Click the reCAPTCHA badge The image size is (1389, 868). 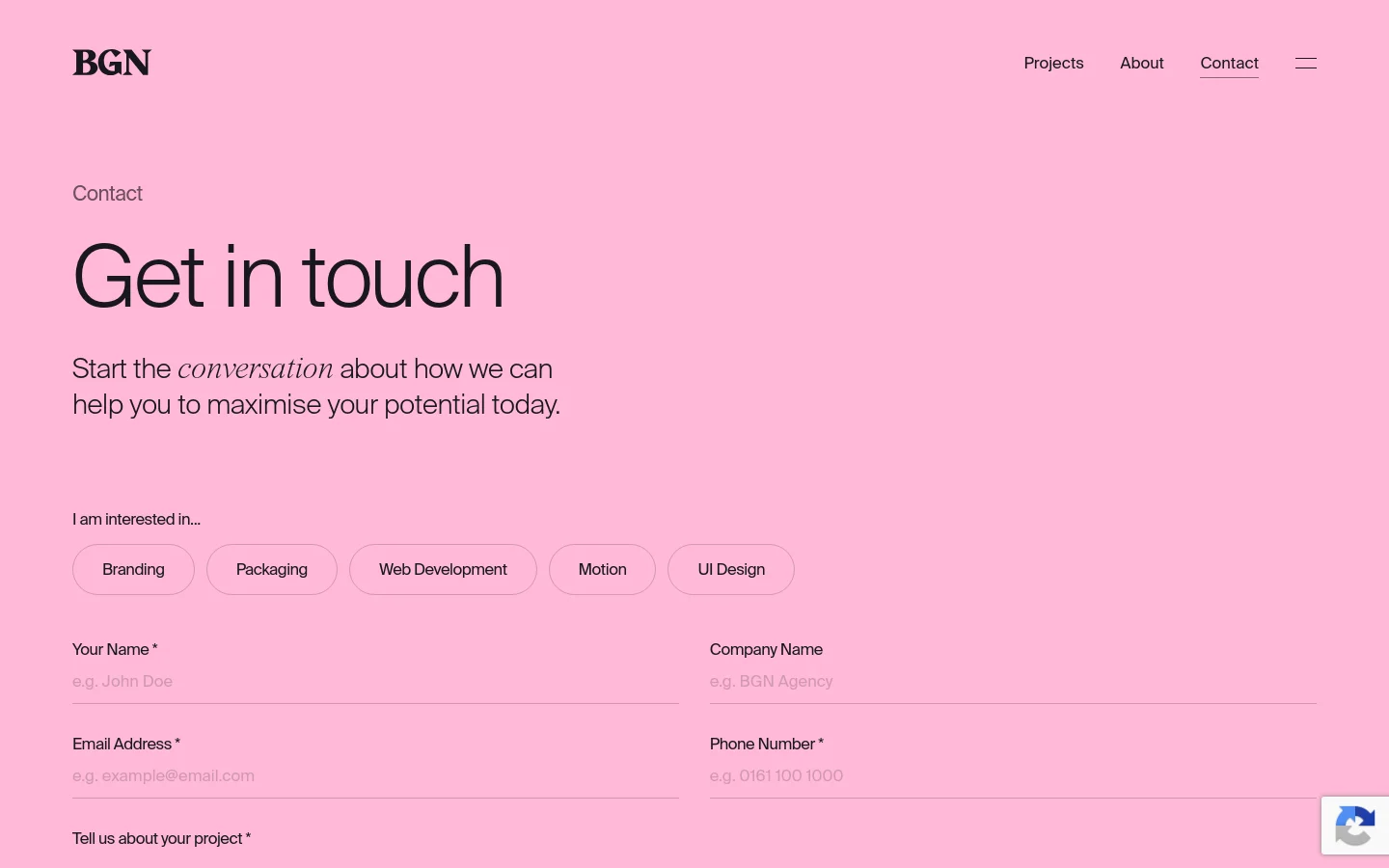click(1355, 826)
